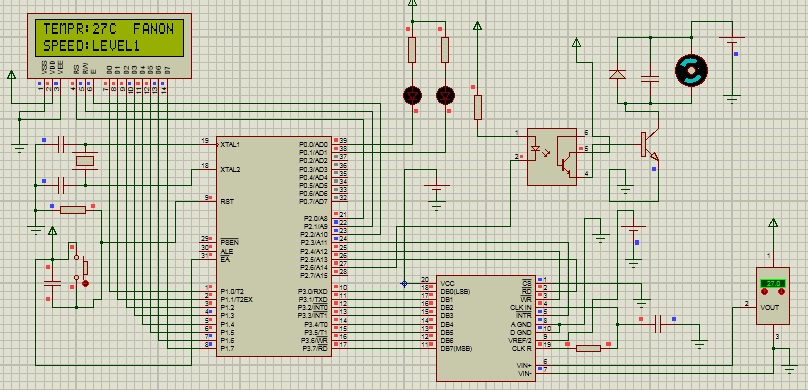This screenshot has width=808, height=390.
Task: Select the crystal oscillator between XTAL capacitors
Action: [x=85, y=161]
